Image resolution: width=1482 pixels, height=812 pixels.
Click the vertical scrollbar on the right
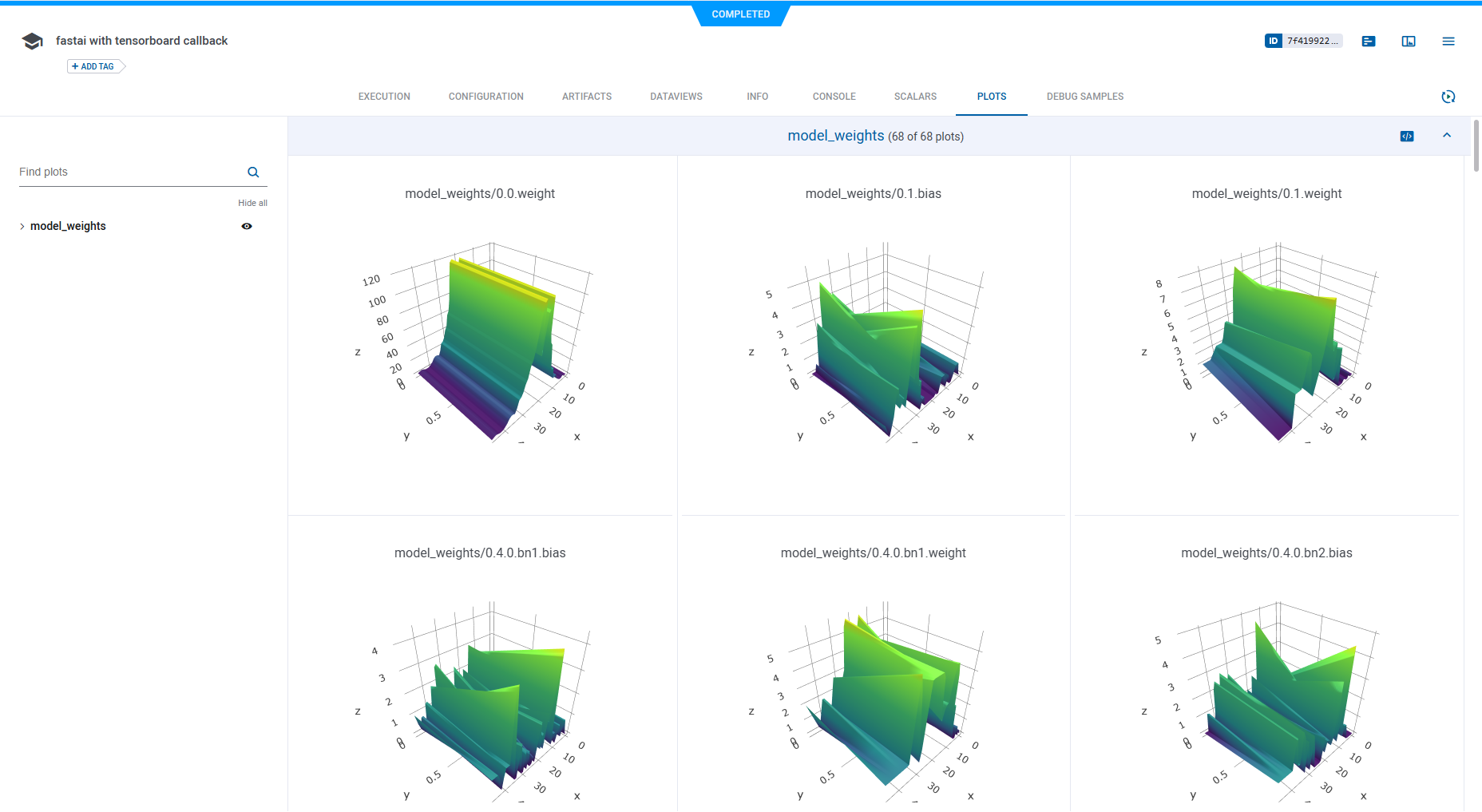tap(1476, 145)
